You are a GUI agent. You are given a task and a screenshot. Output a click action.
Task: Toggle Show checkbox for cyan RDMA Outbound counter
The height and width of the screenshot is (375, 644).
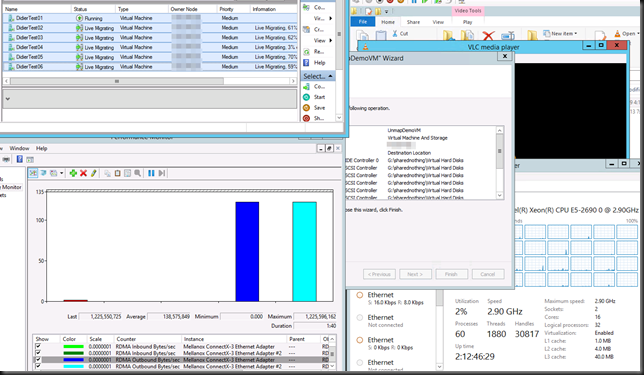point(38,366)
